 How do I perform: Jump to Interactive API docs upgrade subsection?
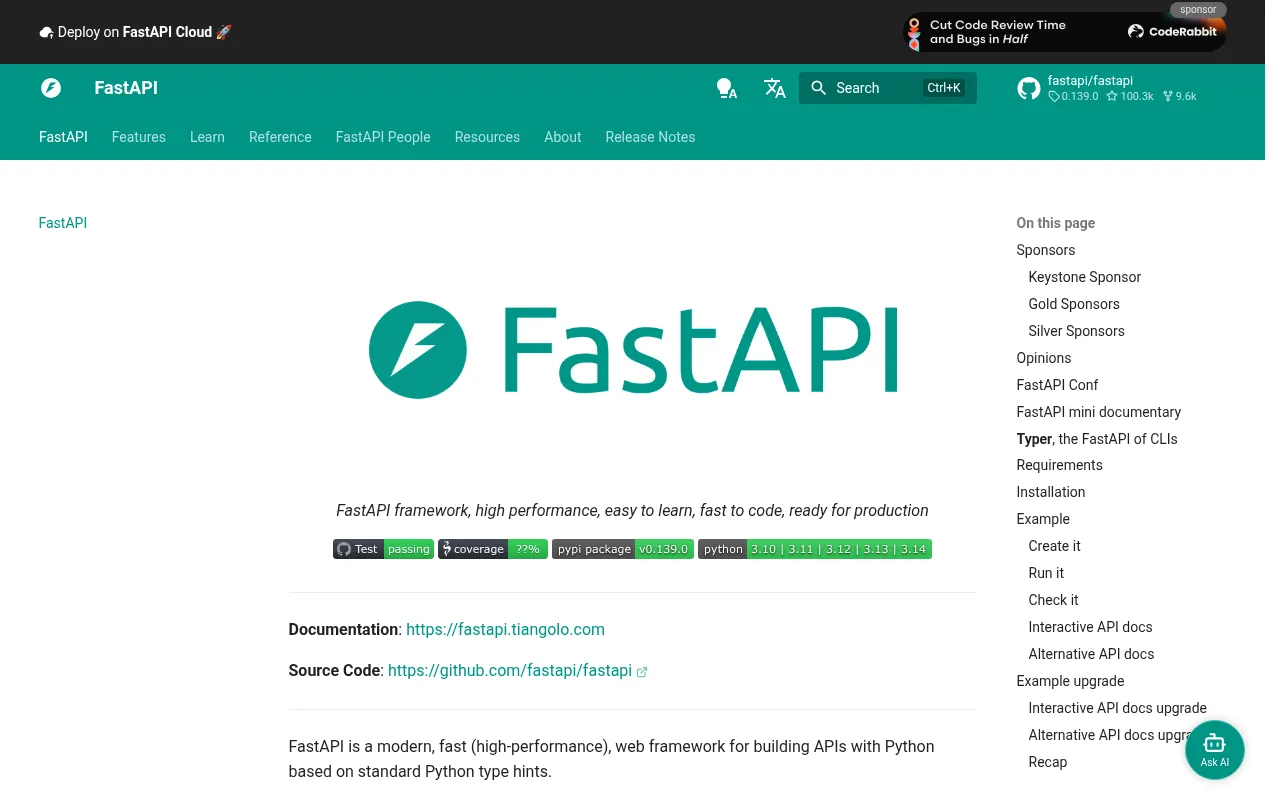tap(1118, 708)
